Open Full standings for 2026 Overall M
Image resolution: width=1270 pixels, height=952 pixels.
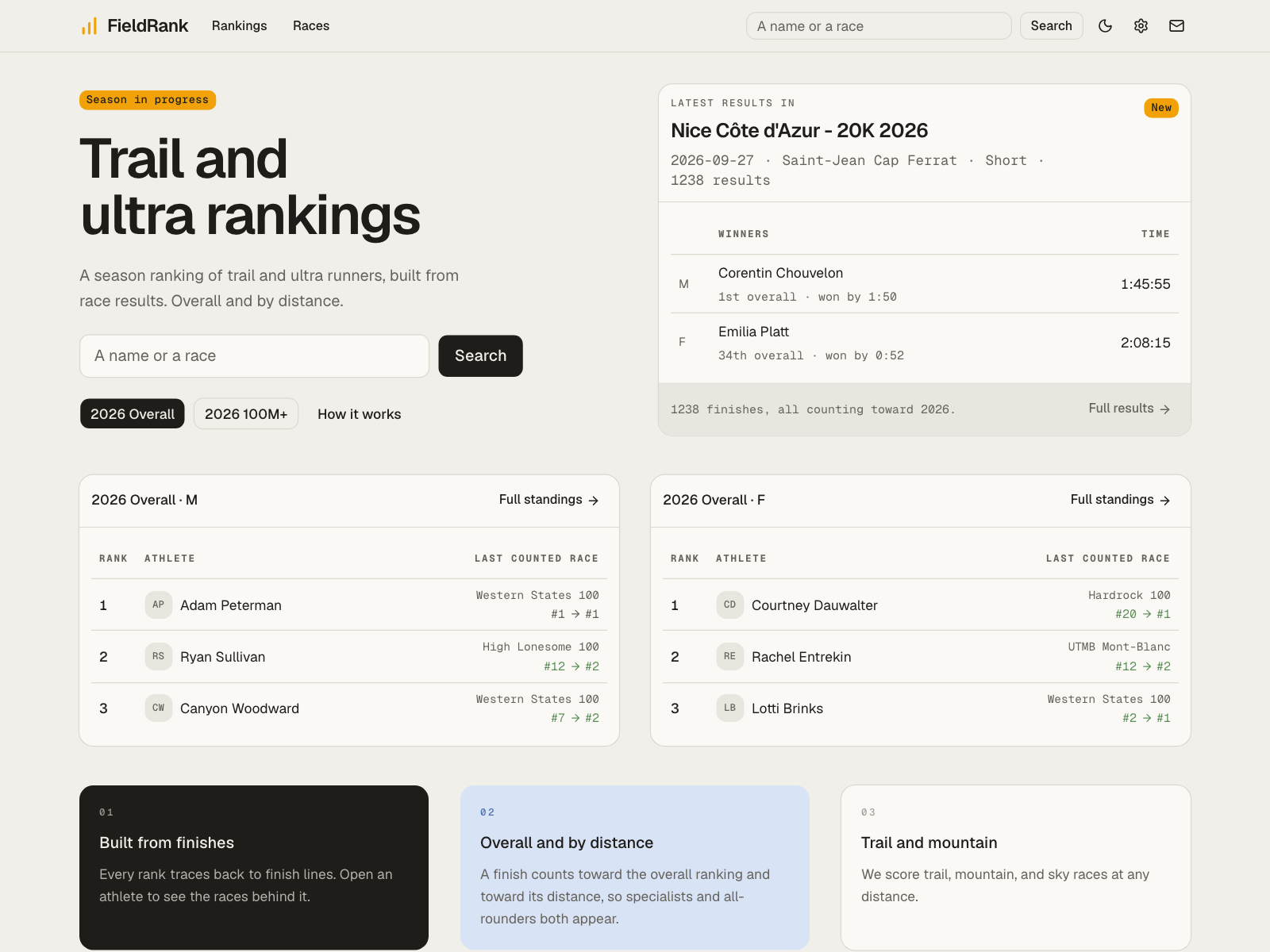548,500
